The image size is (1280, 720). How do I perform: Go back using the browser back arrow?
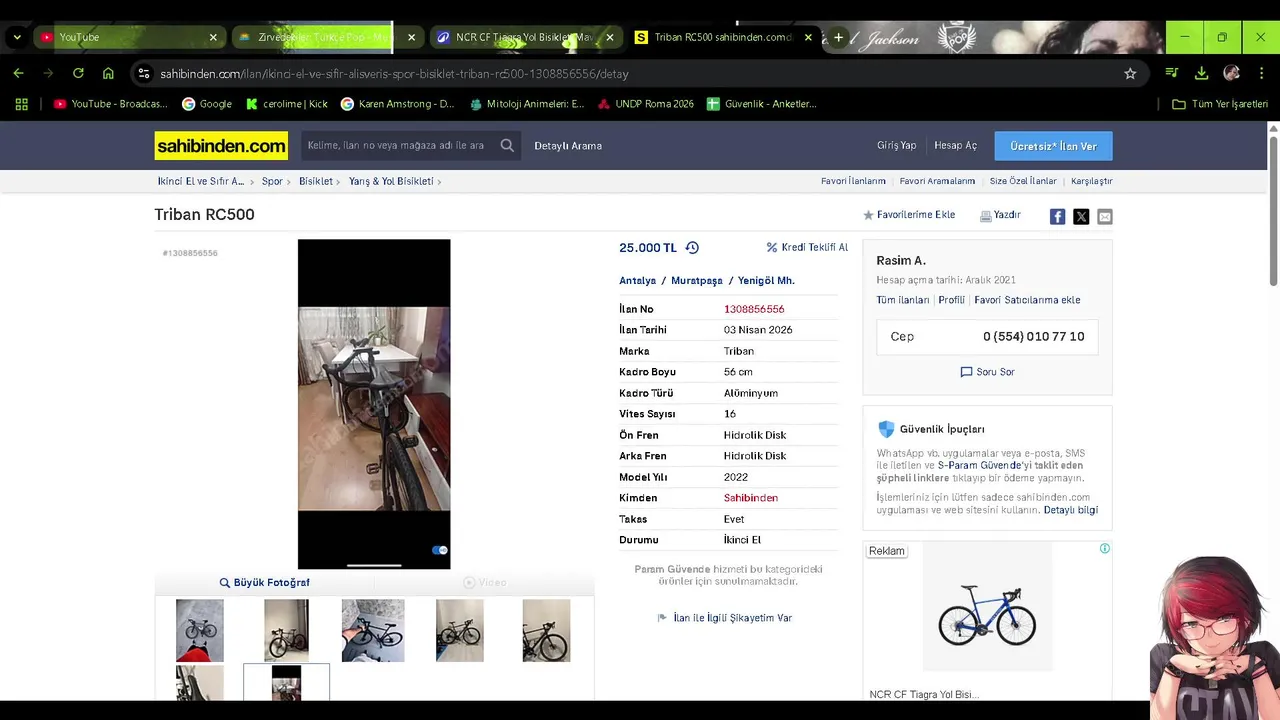[x=18, y=73]
